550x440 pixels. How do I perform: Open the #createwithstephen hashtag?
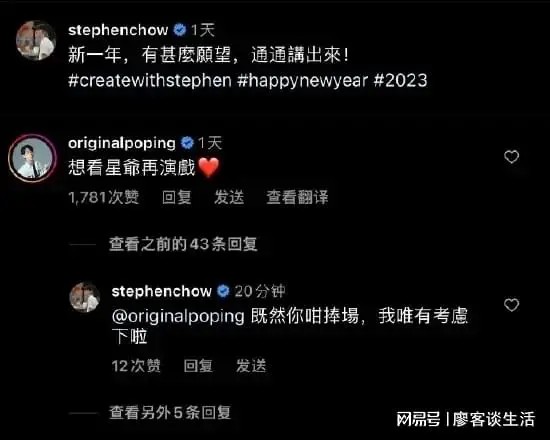[x=150, y=80]
